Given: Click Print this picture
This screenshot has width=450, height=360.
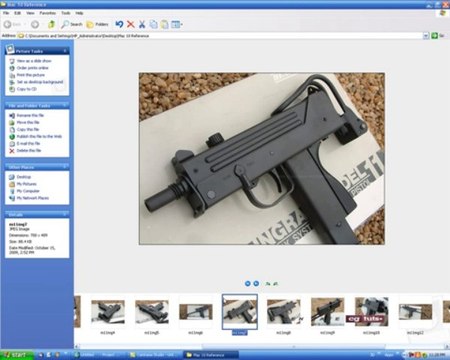Looking at the screenshot, I should tap(27, 75).
